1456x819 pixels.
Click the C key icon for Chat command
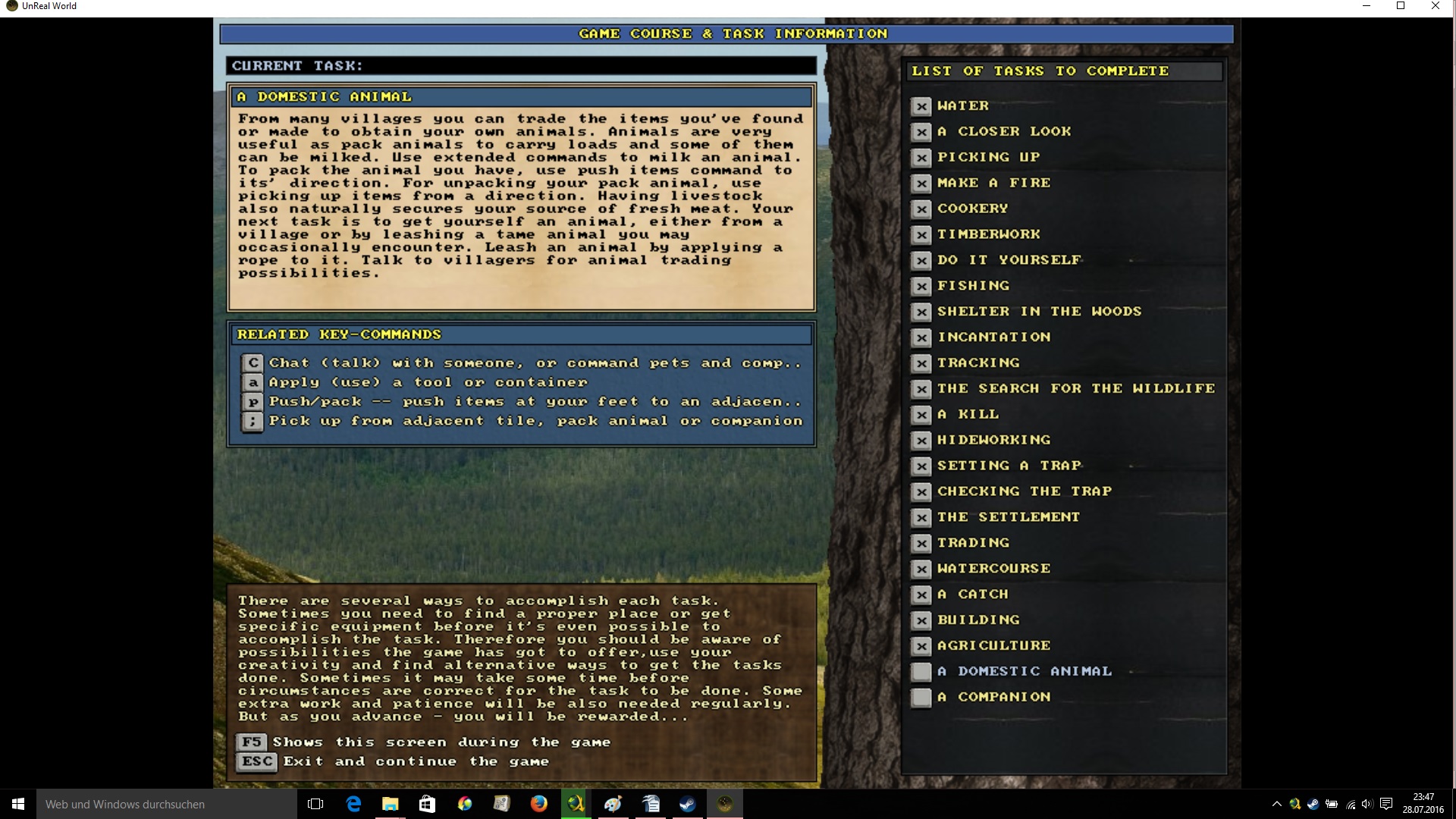click(x=253, y=363)
